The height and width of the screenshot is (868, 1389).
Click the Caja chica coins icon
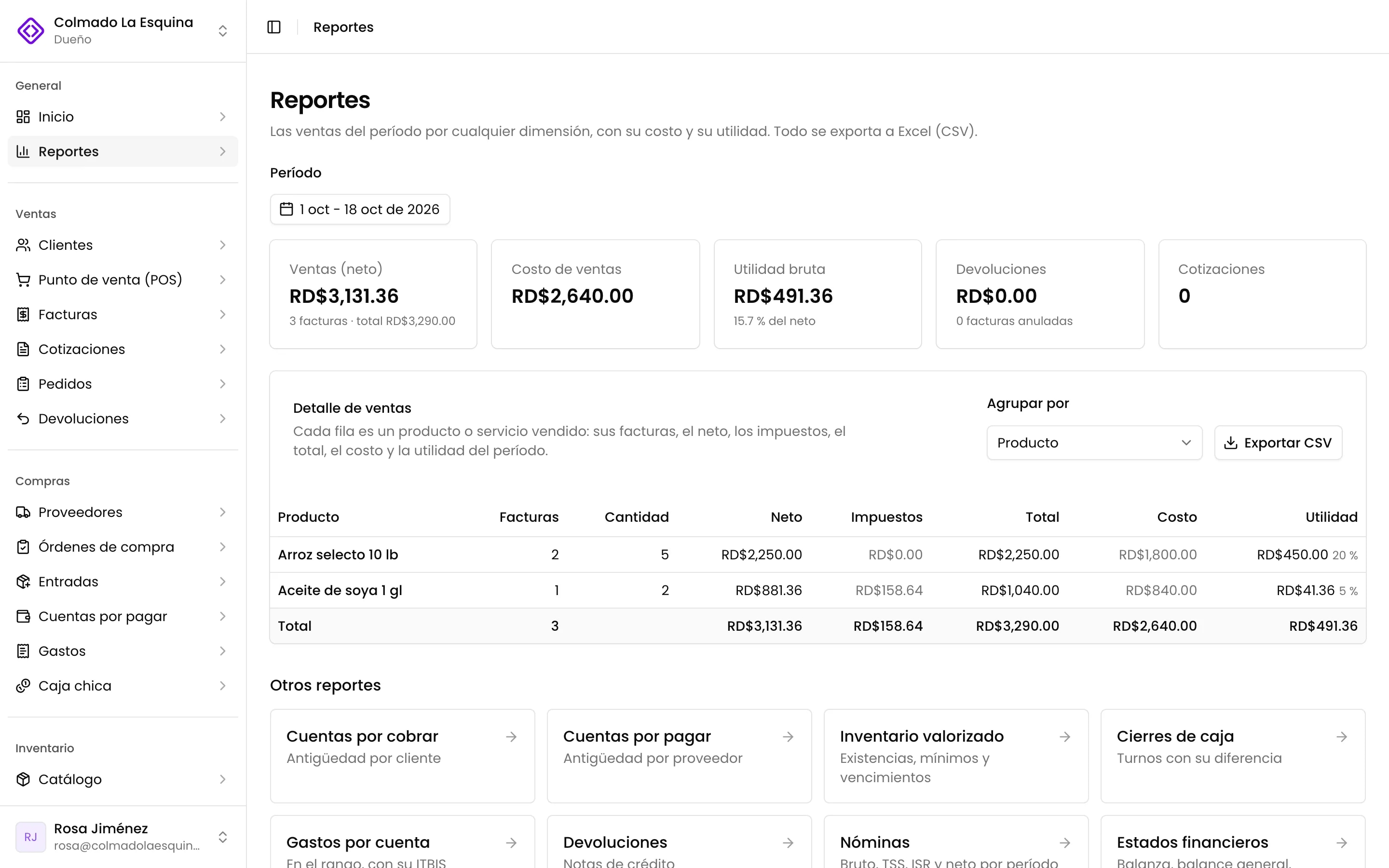23,685
